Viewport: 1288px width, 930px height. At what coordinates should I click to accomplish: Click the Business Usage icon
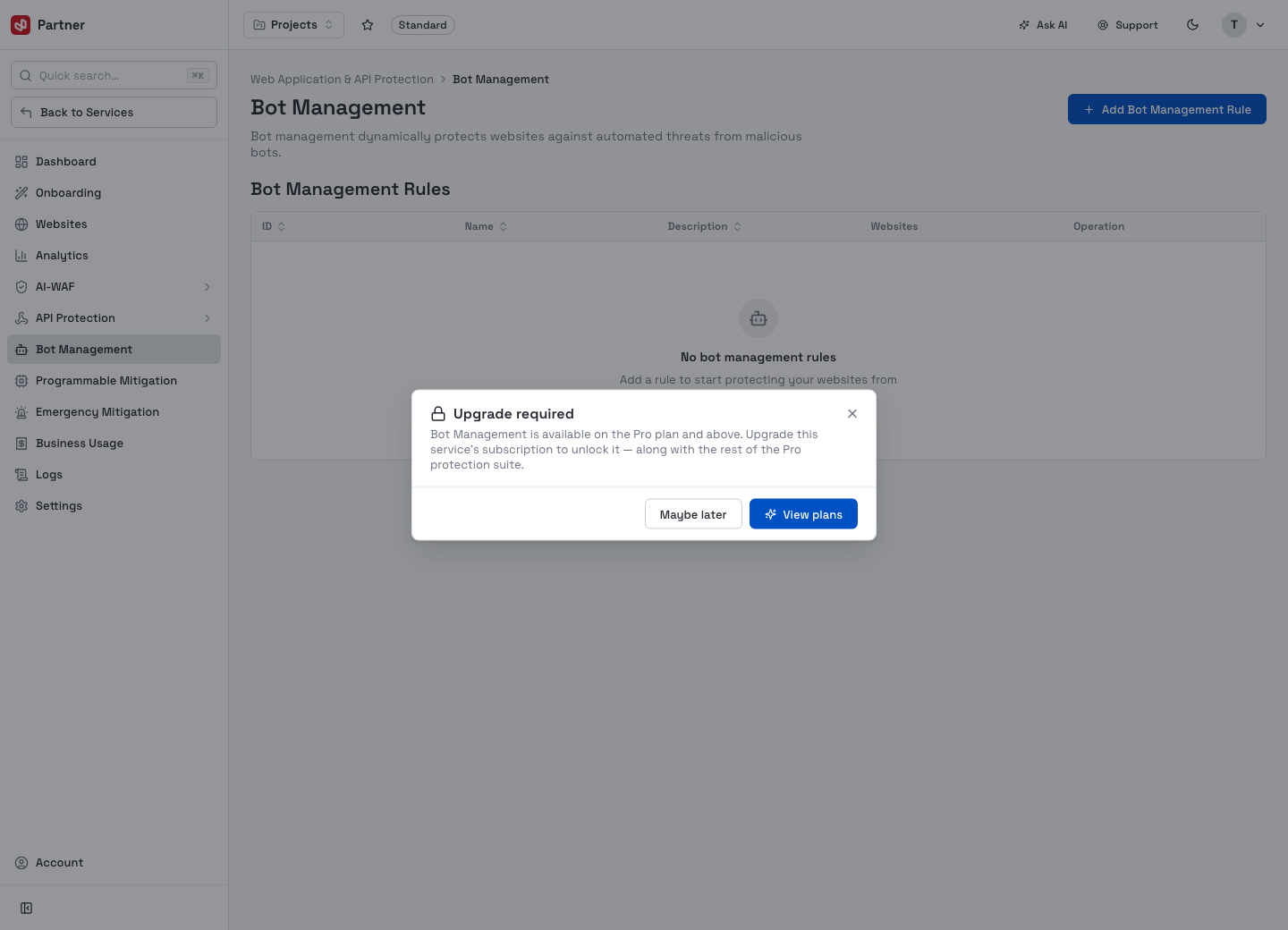tap(21, 444)
